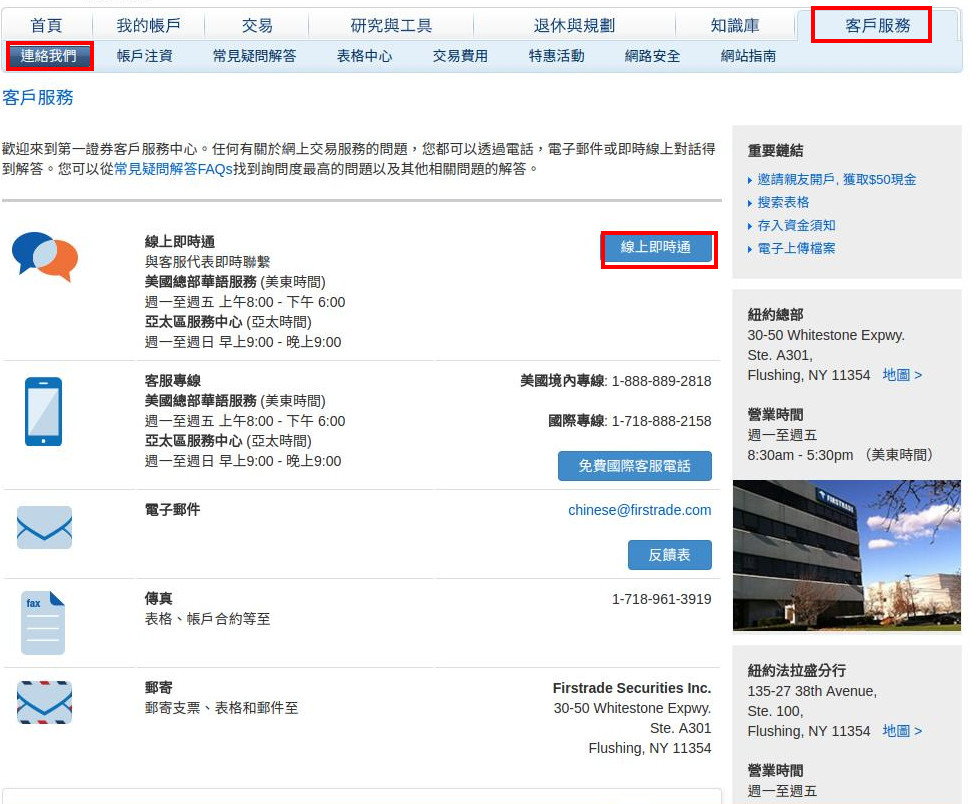The image size is (978, 804).
Task: Click the blue mobile phone icon
Action: click(x=44, y=412)
